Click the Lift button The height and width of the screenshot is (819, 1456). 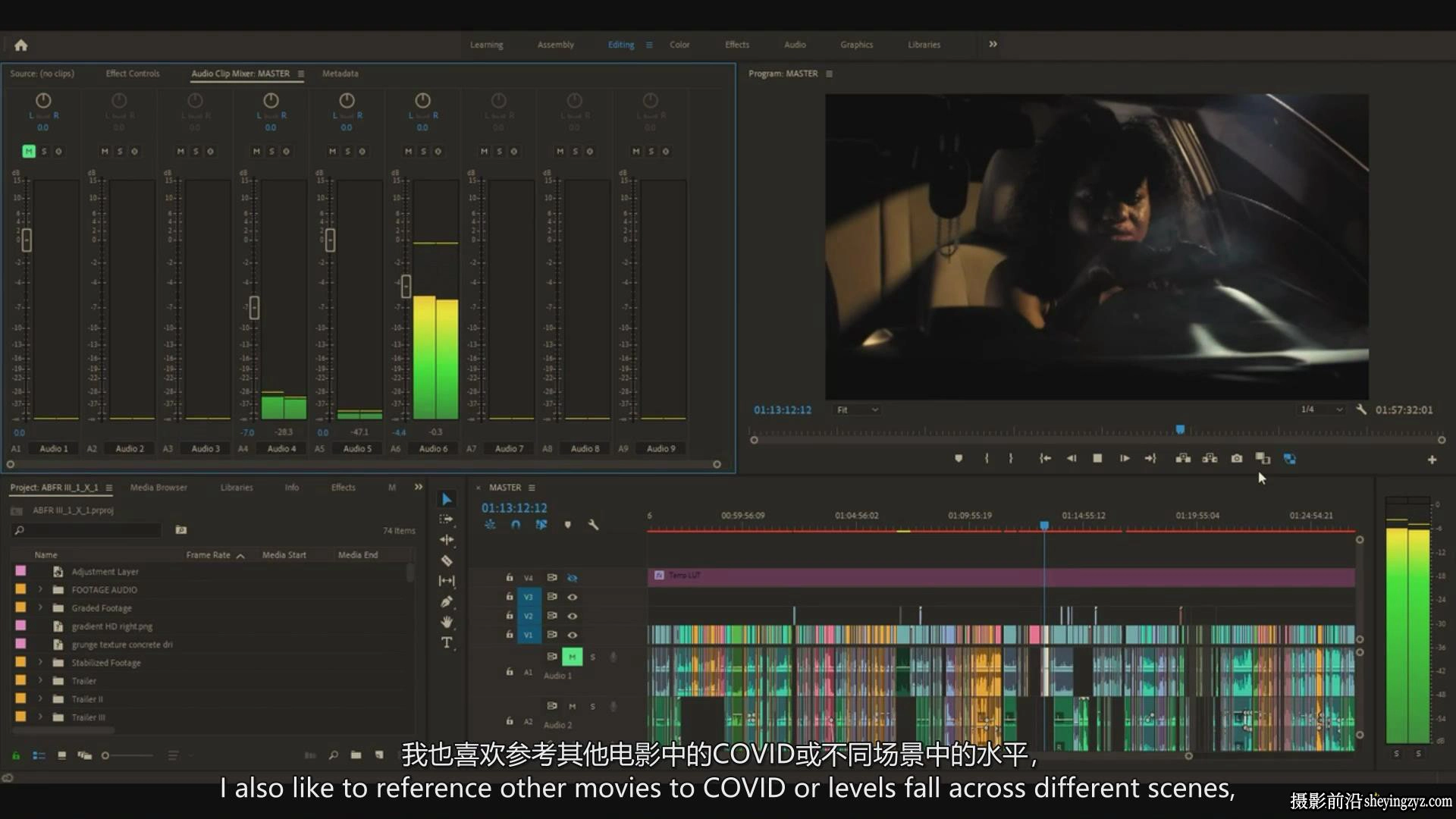[x=1183, y=459]
